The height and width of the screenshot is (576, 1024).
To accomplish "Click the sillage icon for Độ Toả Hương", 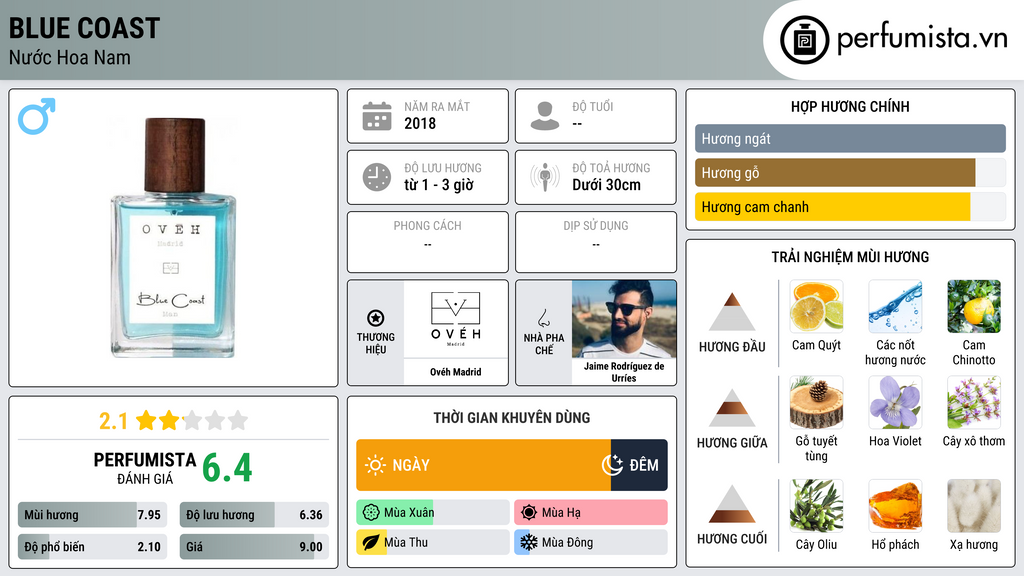I will click(x=545, y=177).
